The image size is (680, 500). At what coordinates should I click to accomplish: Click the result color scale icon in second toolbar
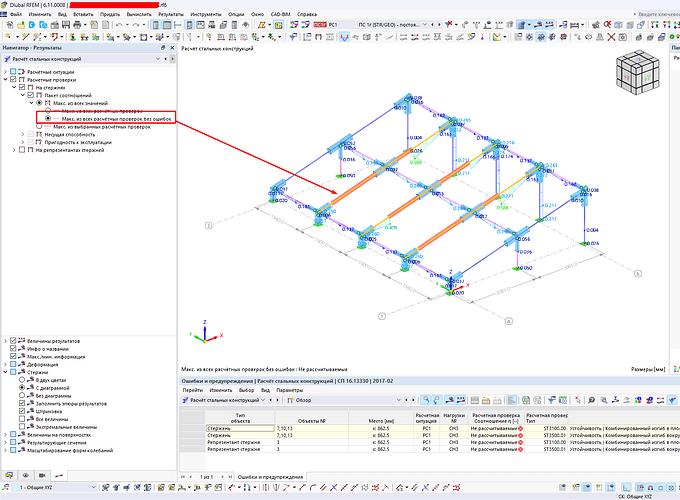[497, 37]
